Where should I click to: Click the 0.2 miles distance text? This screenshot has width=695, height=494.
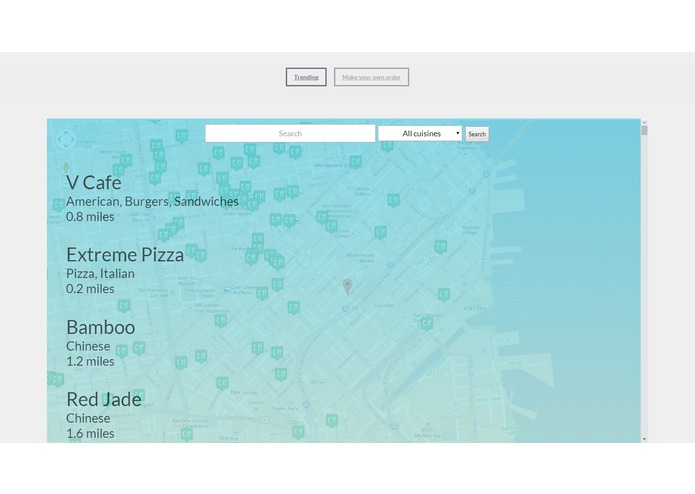(x=90, y=289)
